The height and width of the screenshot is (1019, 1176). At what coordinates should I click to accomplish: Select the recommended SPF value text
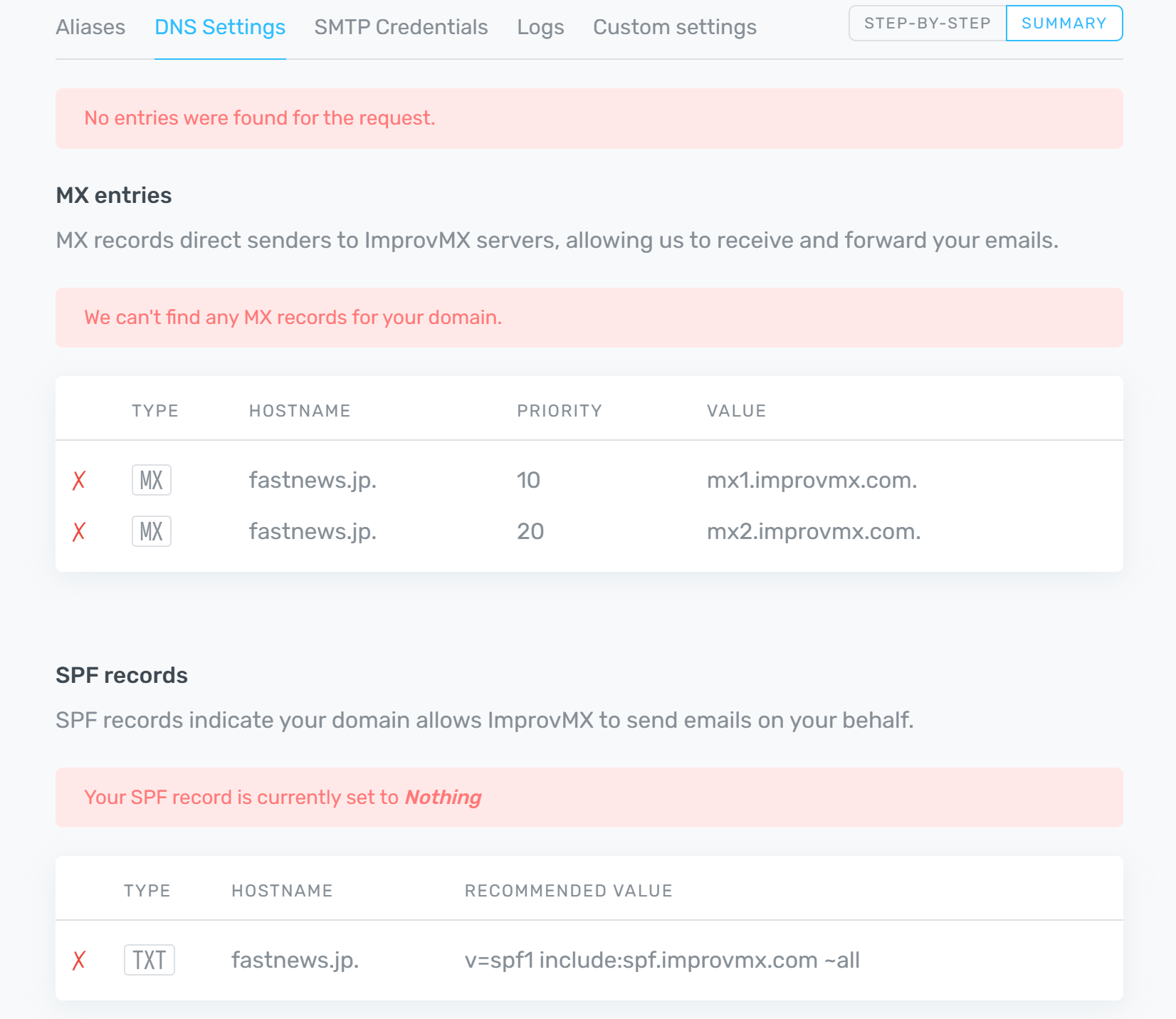pos(662,960)
